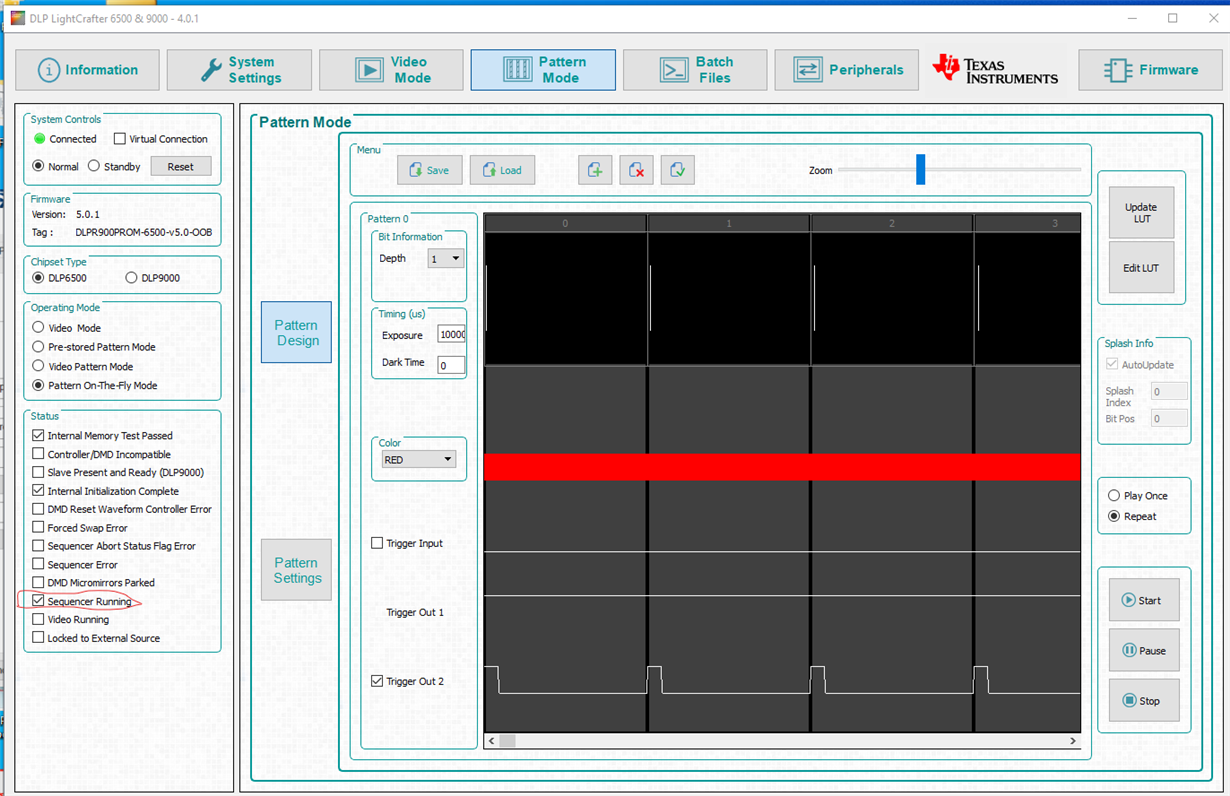Click Controller/DMD Incompatible checkbox
Viewport: 1230px width, 796px height.
[x=38, y=454]
